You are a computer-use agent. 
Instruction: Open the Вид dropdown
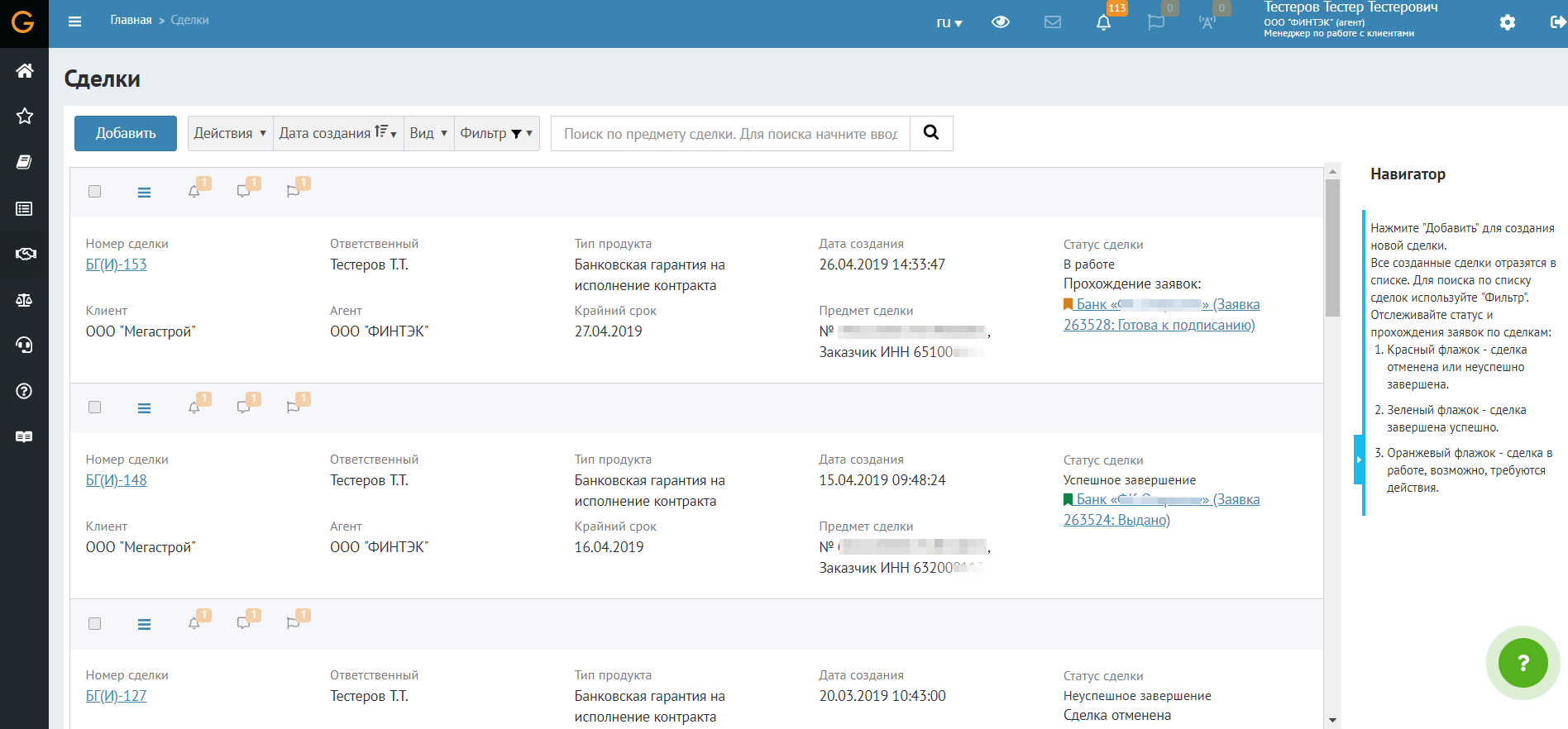click(428, 133)
